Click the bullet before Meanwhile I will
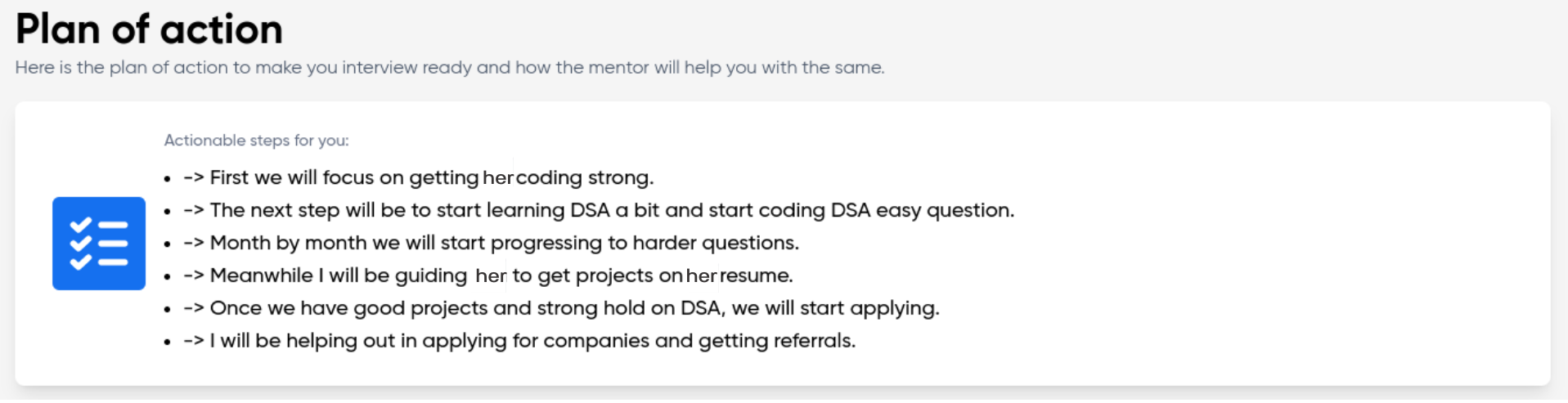This screenshot has height=403, width=1568. pos(167,277)
